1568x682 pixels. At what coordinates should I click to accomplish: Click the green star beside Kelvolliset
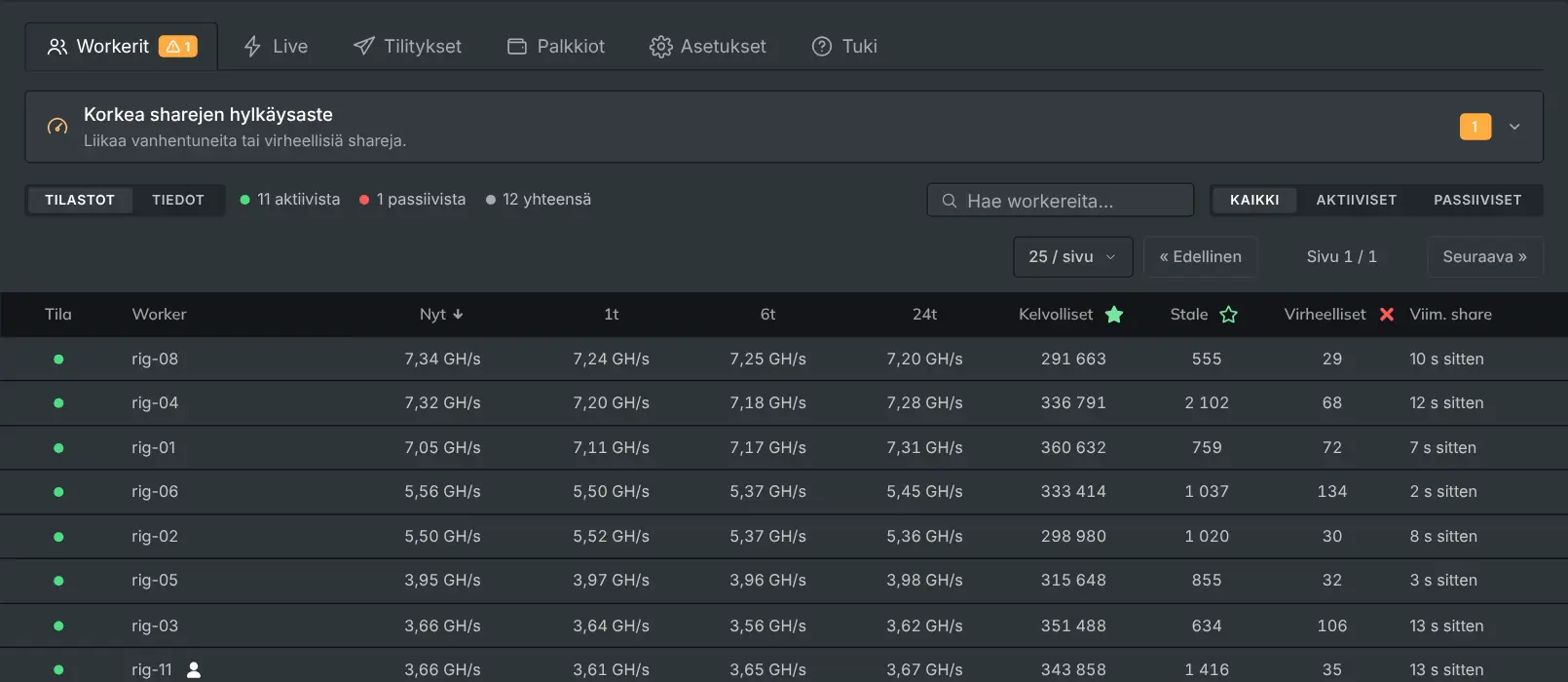pyautogui.click(x=1114, y=314)
